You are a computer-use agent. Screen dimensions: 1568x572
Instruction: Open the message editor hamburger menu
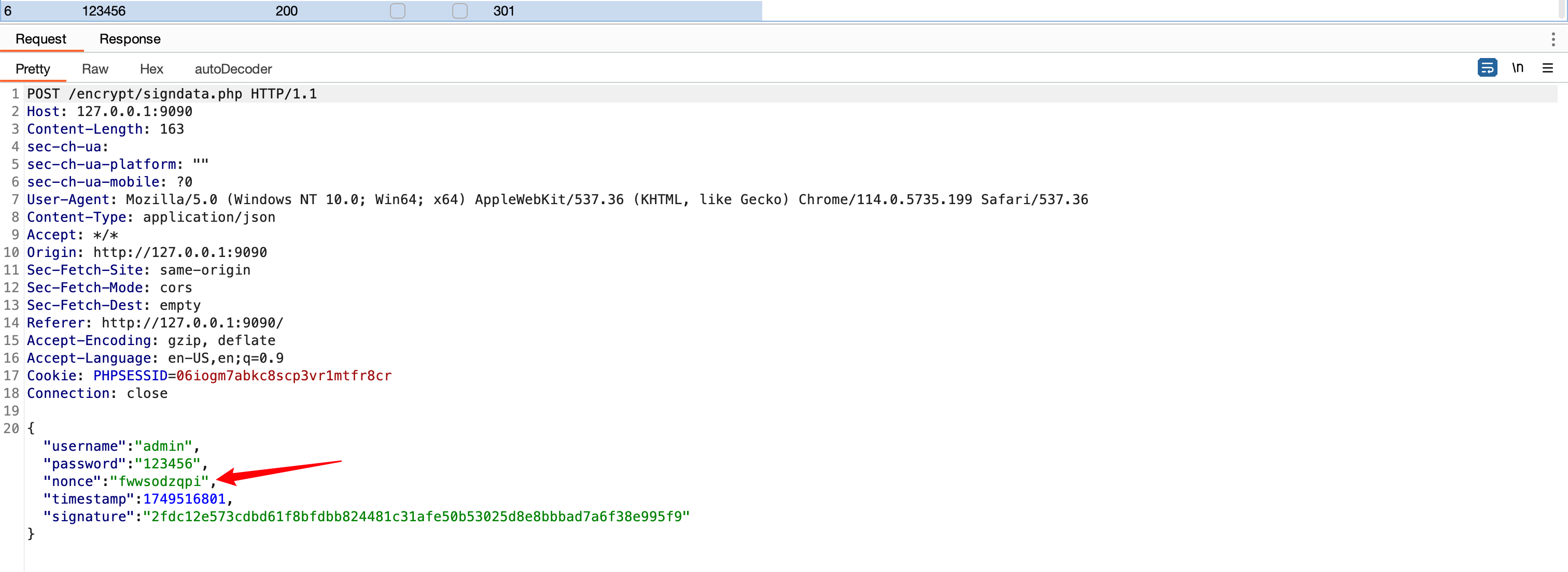[x=1547, y=67]
